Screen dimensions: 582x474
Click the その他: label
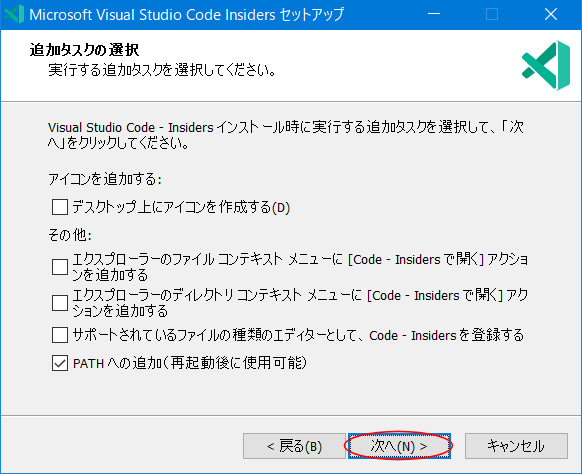(70, 235)
